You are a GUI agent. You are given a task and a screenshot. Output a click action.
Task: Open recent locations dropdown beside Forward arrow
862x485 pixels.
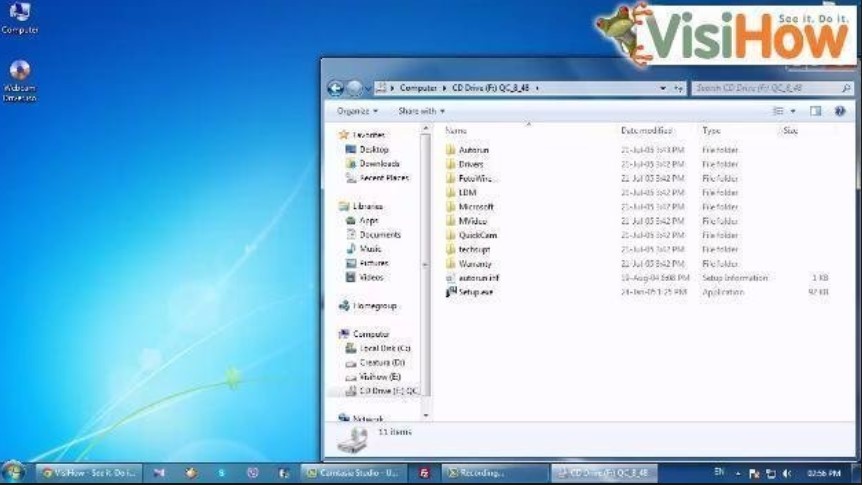[x=368, y=89]
